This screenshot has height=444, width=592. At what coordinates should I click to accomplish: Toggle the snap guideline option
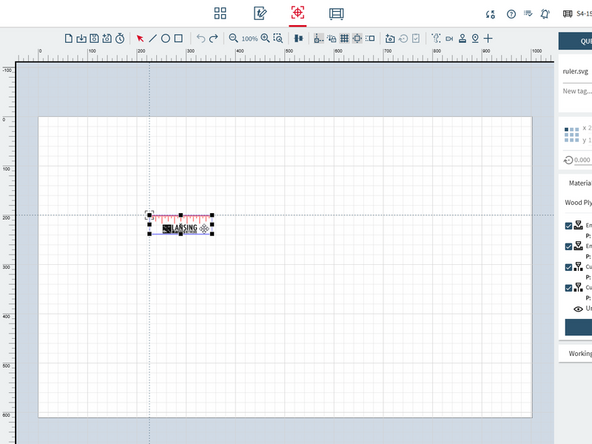[319, 38]
